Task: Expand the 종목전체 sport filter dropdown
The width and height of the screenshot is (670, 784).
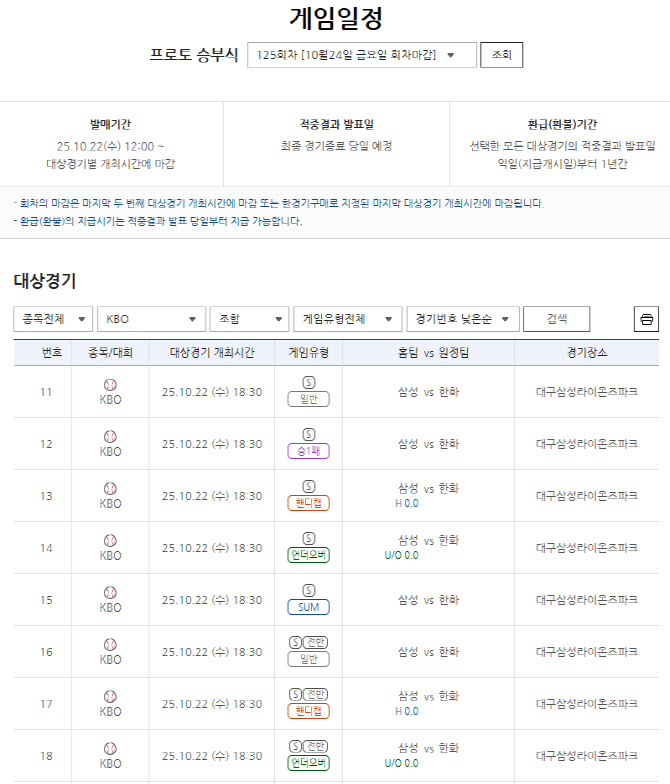Action: [53, 319]
